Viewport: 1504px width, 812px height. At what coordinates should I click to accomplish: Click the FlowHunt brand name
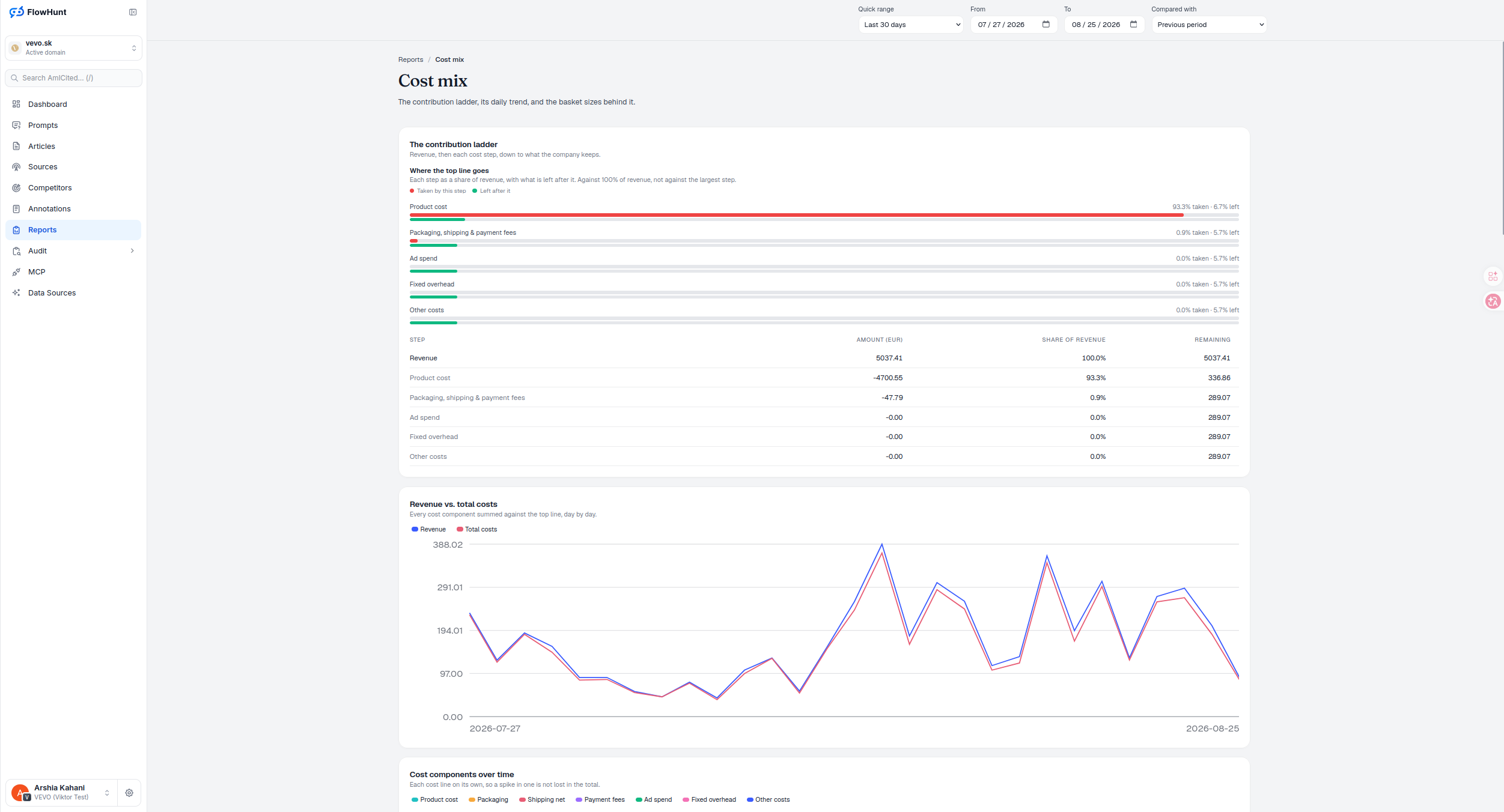point(47,12)
